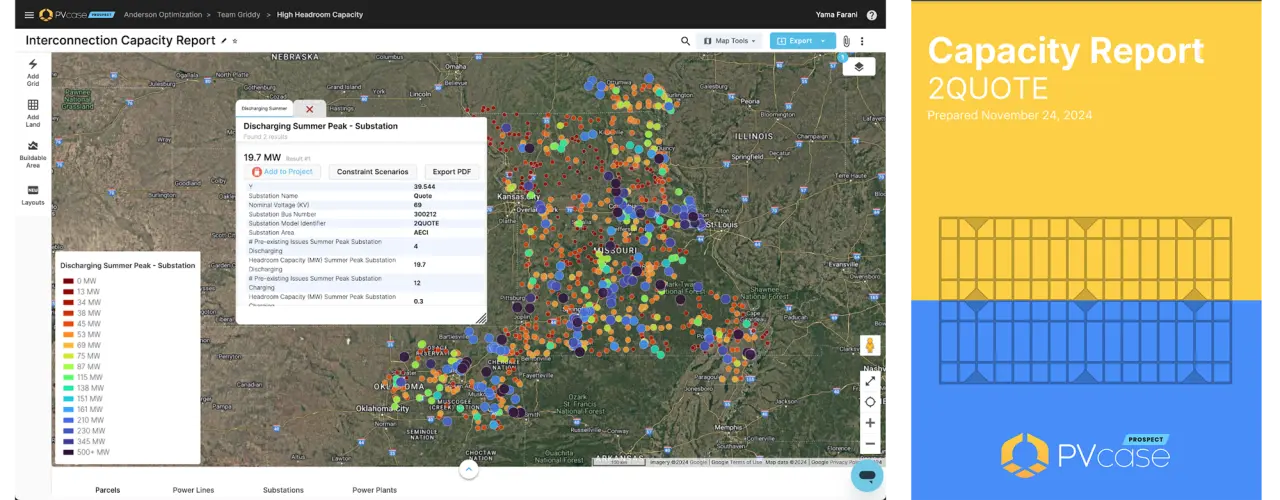Favorite the report with star icon
Viewport: 1280px width, 500px height.
coord(235,41)
